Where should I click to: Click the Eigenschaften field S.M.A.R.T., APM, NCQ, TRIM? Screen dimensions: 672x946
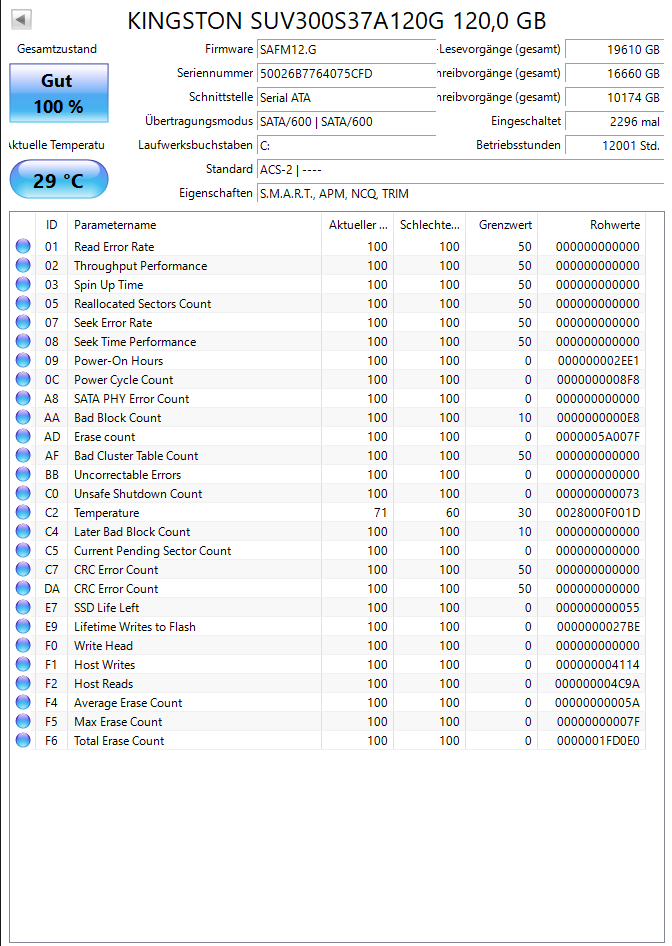461,194
